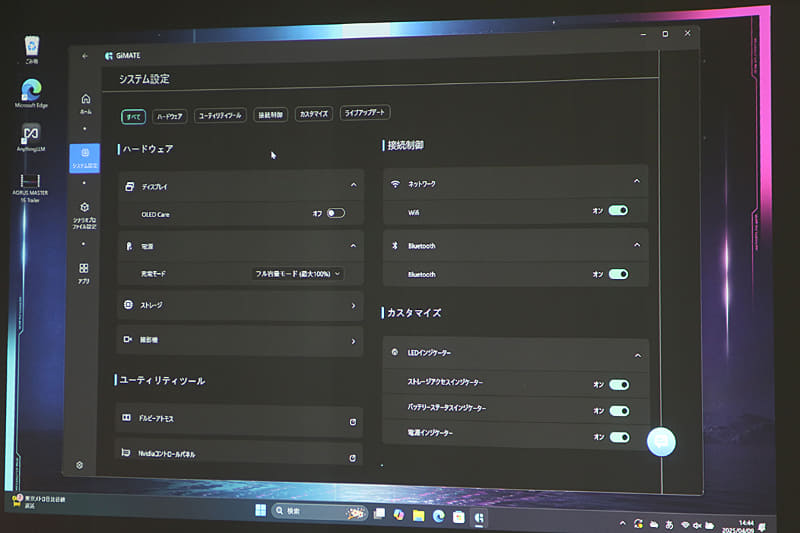Toggle 電源インジケーター switch
This screenshot has width=800, height=533.
click(x=619, y=437)
